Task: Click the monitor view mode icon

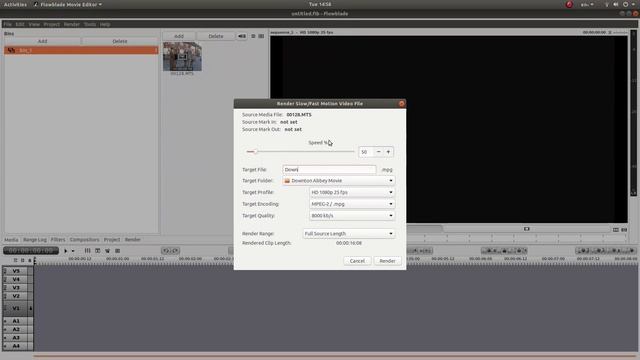Action: coord(616,230)
